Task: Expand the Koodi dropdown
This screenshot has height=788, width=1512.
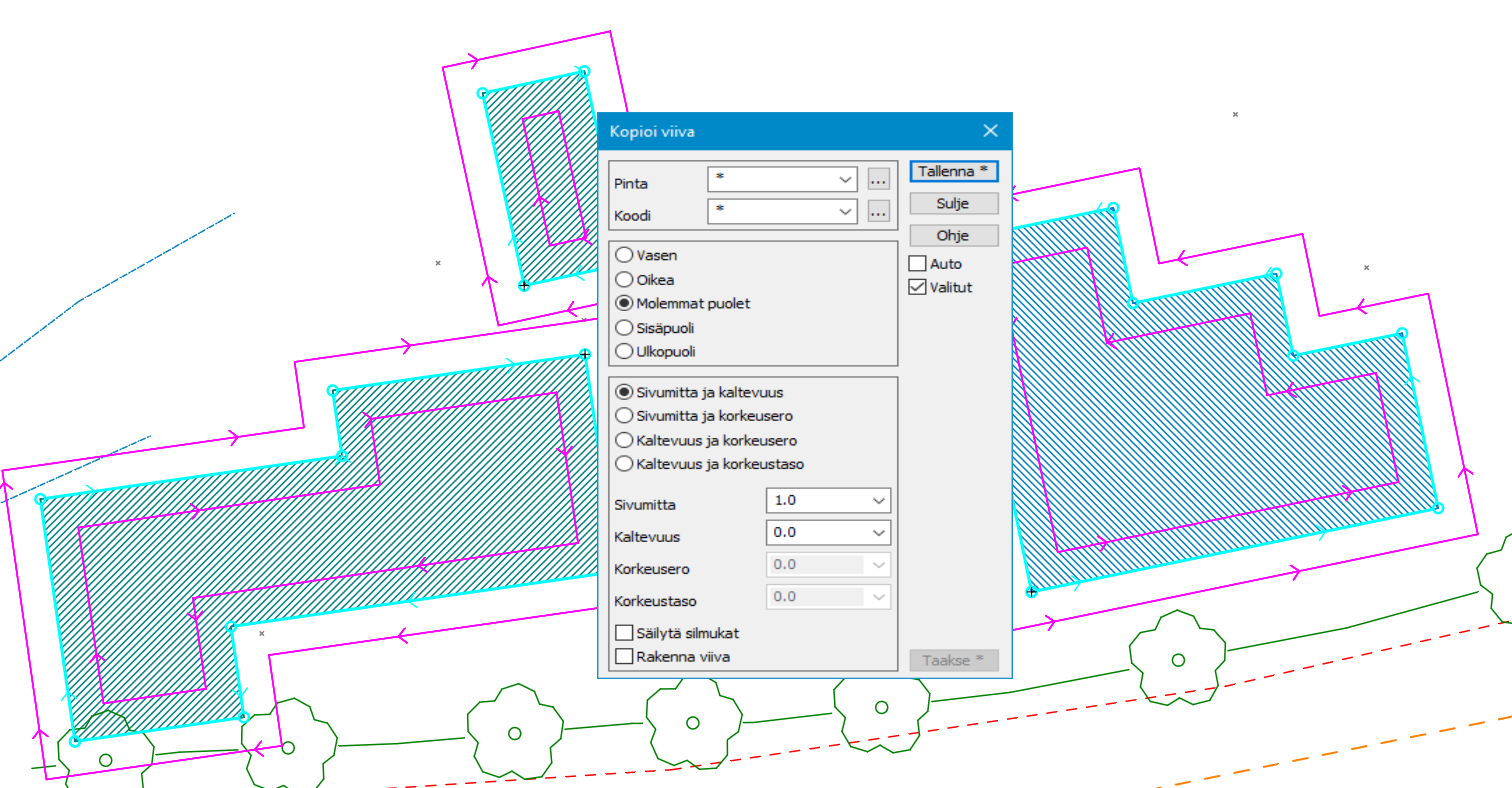Action: (x=846, y=212)
